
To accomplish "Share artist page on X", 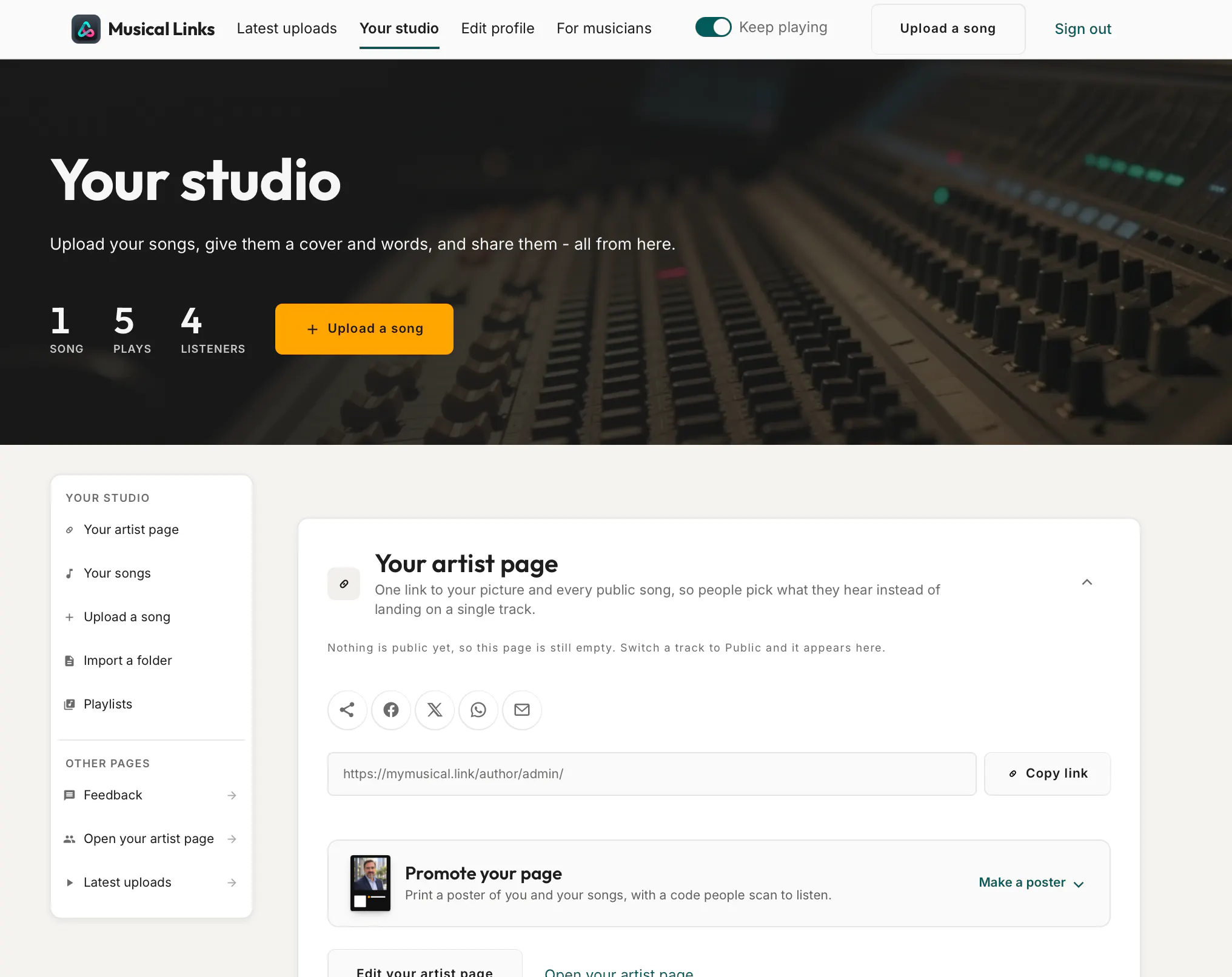I will (x=435, y=710).
